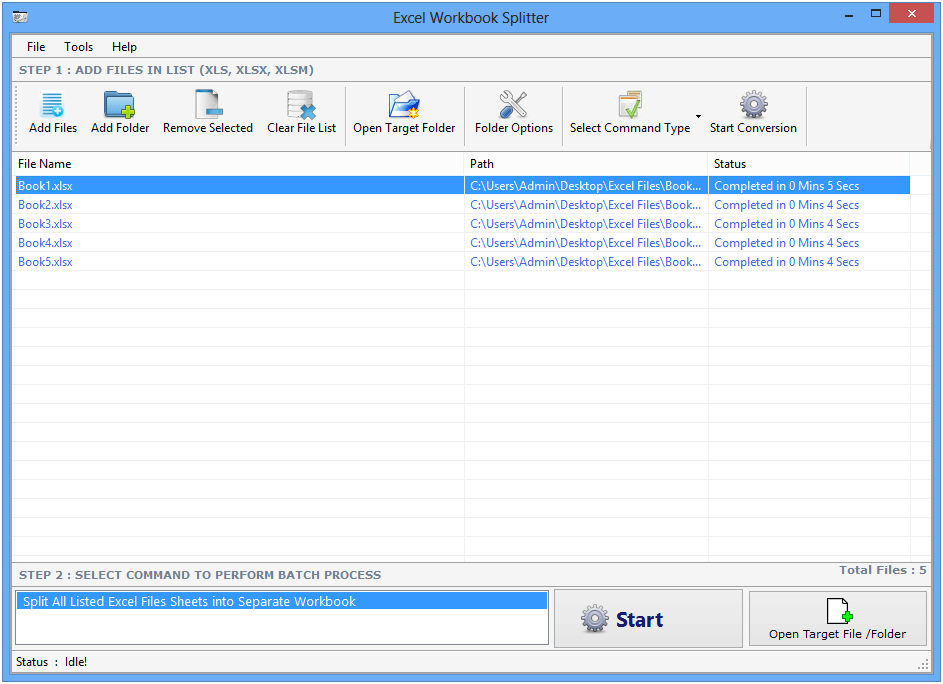Open the Tools menu
This screenshot has height=684, width=943.
(78, 47)
